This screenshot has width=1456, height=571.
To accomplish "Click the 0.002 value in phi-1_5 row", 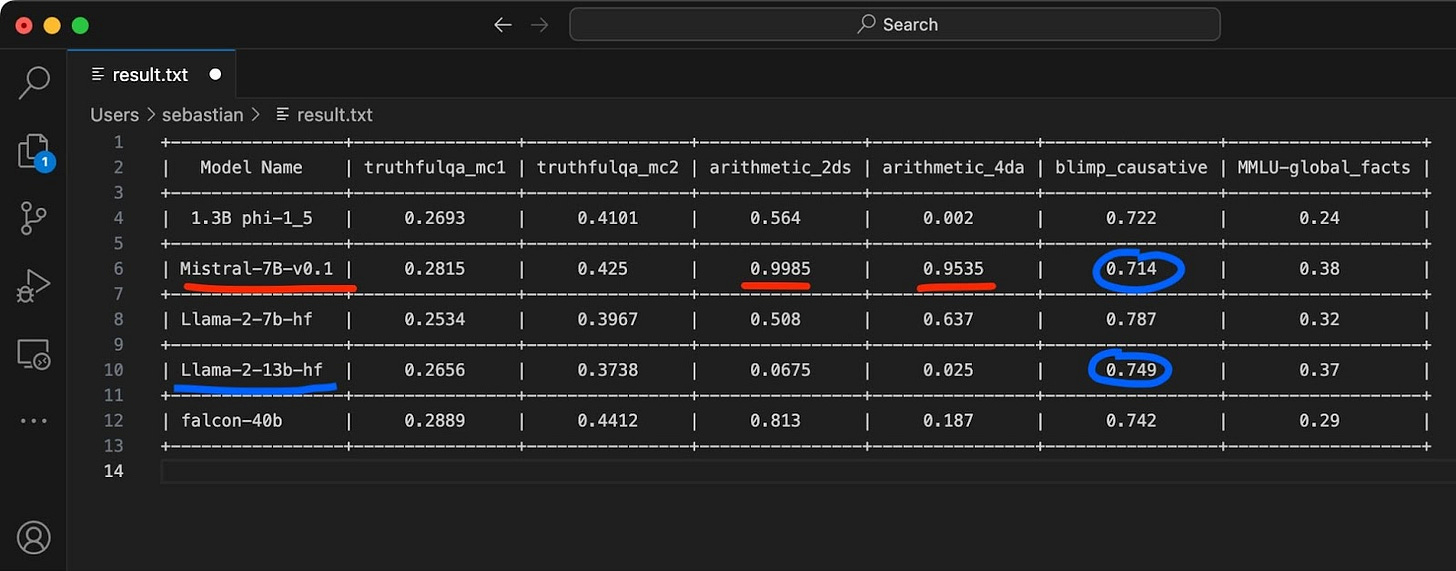I will pos(948,218).
